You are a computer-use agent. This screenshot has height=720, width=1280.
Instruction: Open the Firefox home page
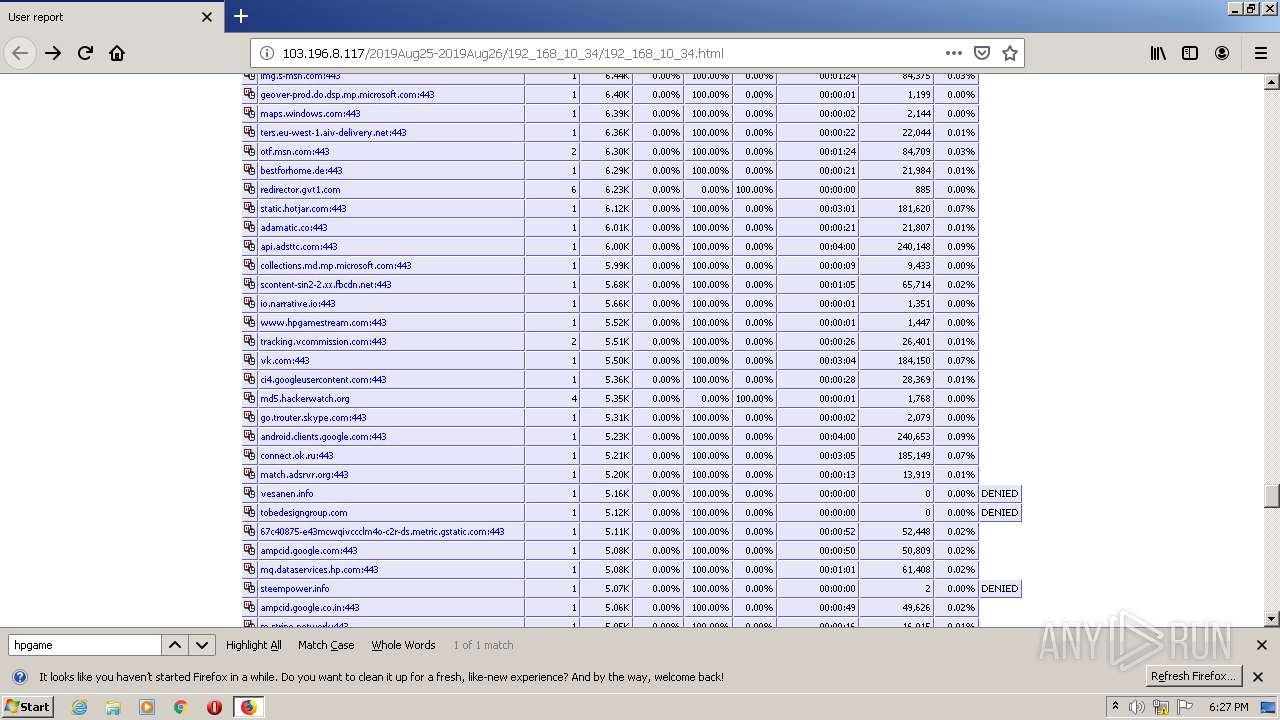click(117, 53)
